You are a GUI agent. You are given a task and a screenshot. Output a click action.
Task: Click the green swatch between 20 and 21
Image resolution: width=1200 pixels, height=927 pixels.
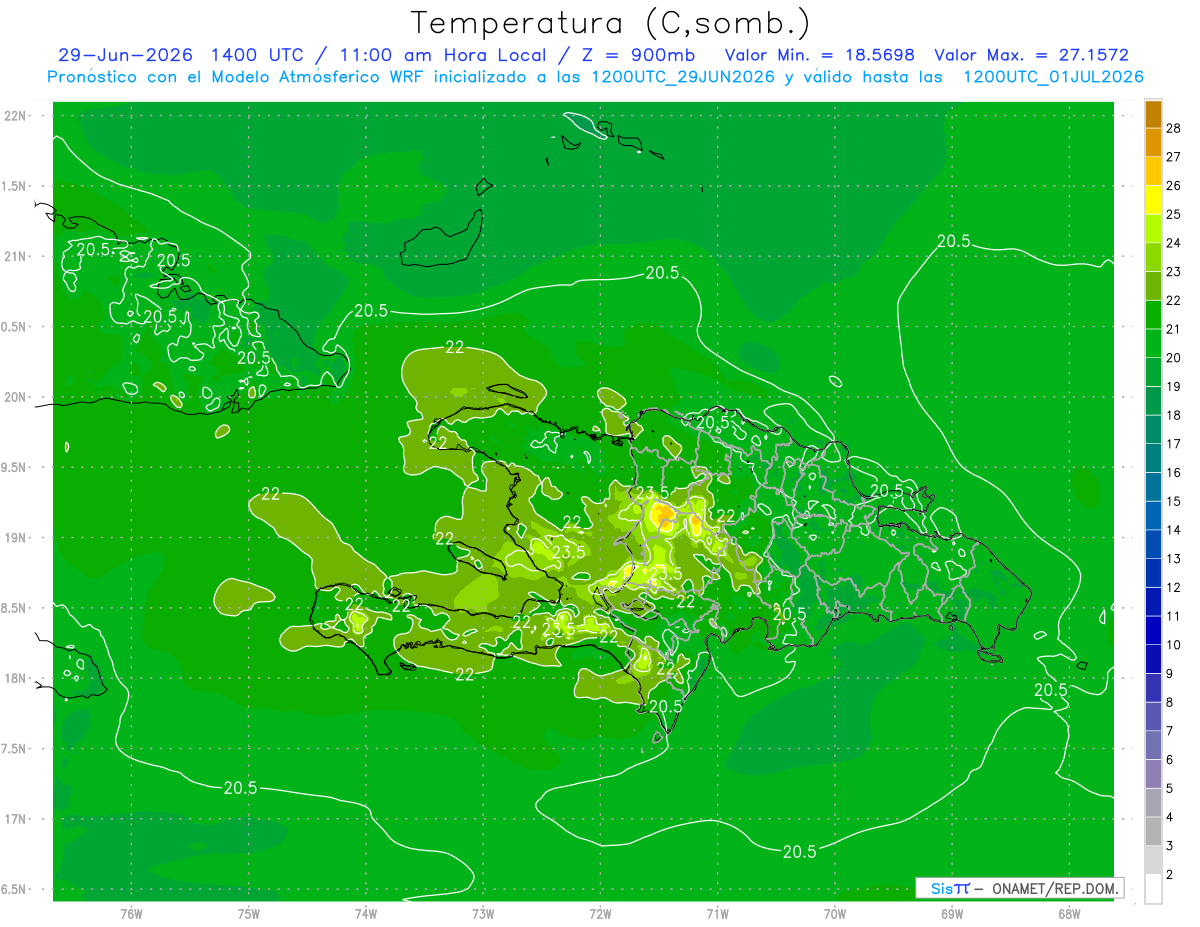click(1153, 343)
